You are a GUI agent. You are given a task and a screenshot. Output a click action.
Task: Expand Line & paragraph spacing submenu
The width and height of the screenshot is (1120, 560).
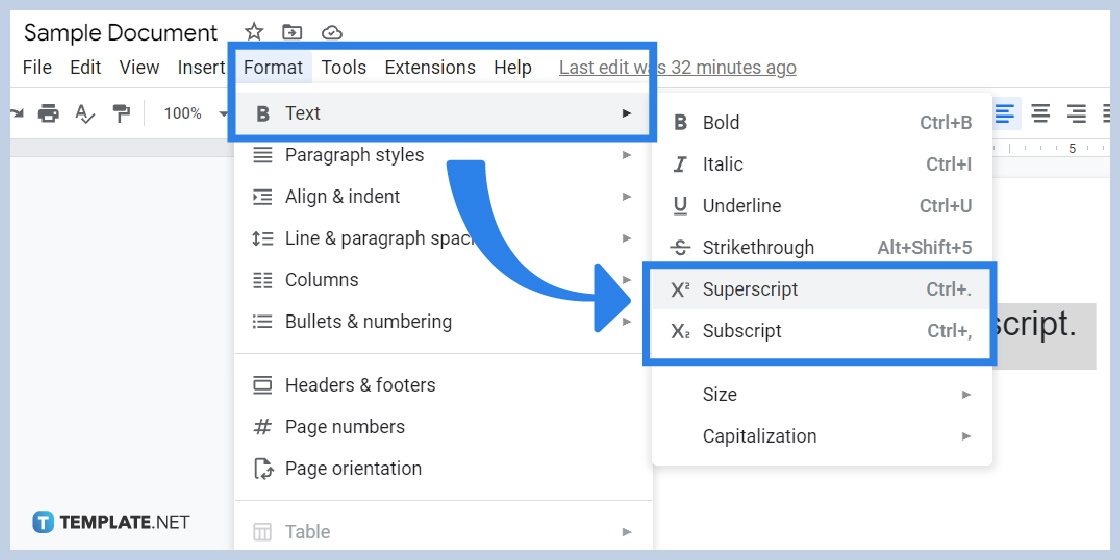coord(443,238)
